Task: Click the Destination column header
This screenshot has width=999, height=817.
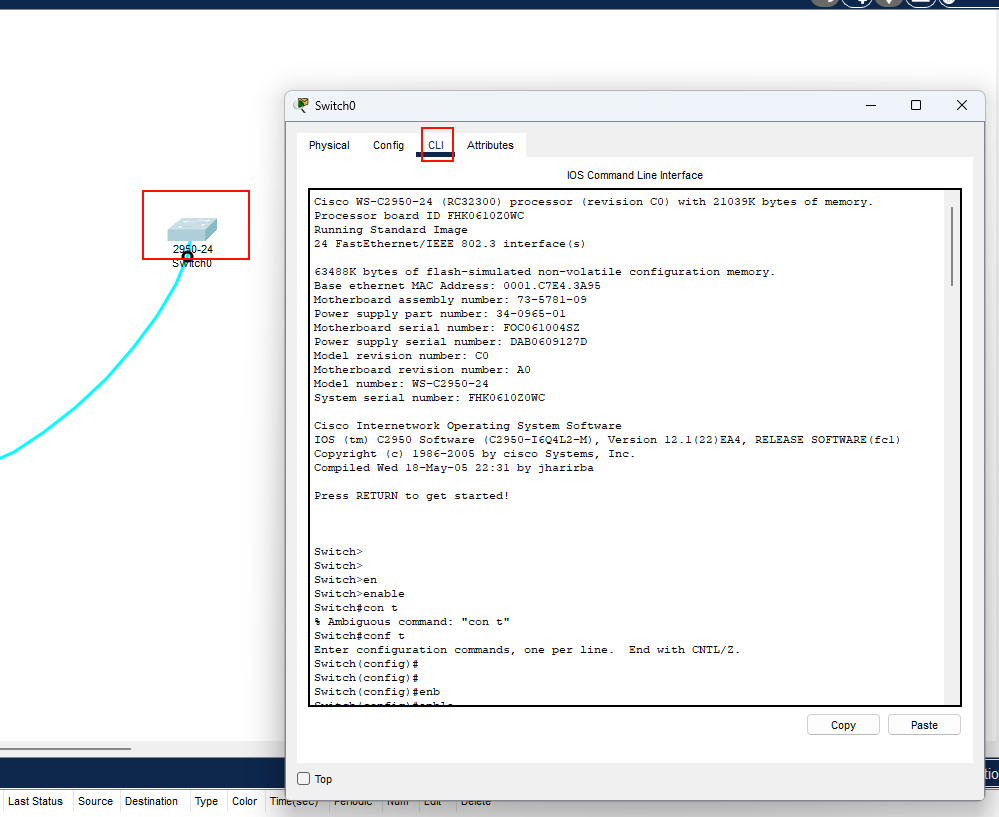Action: (x=151, y=801)
